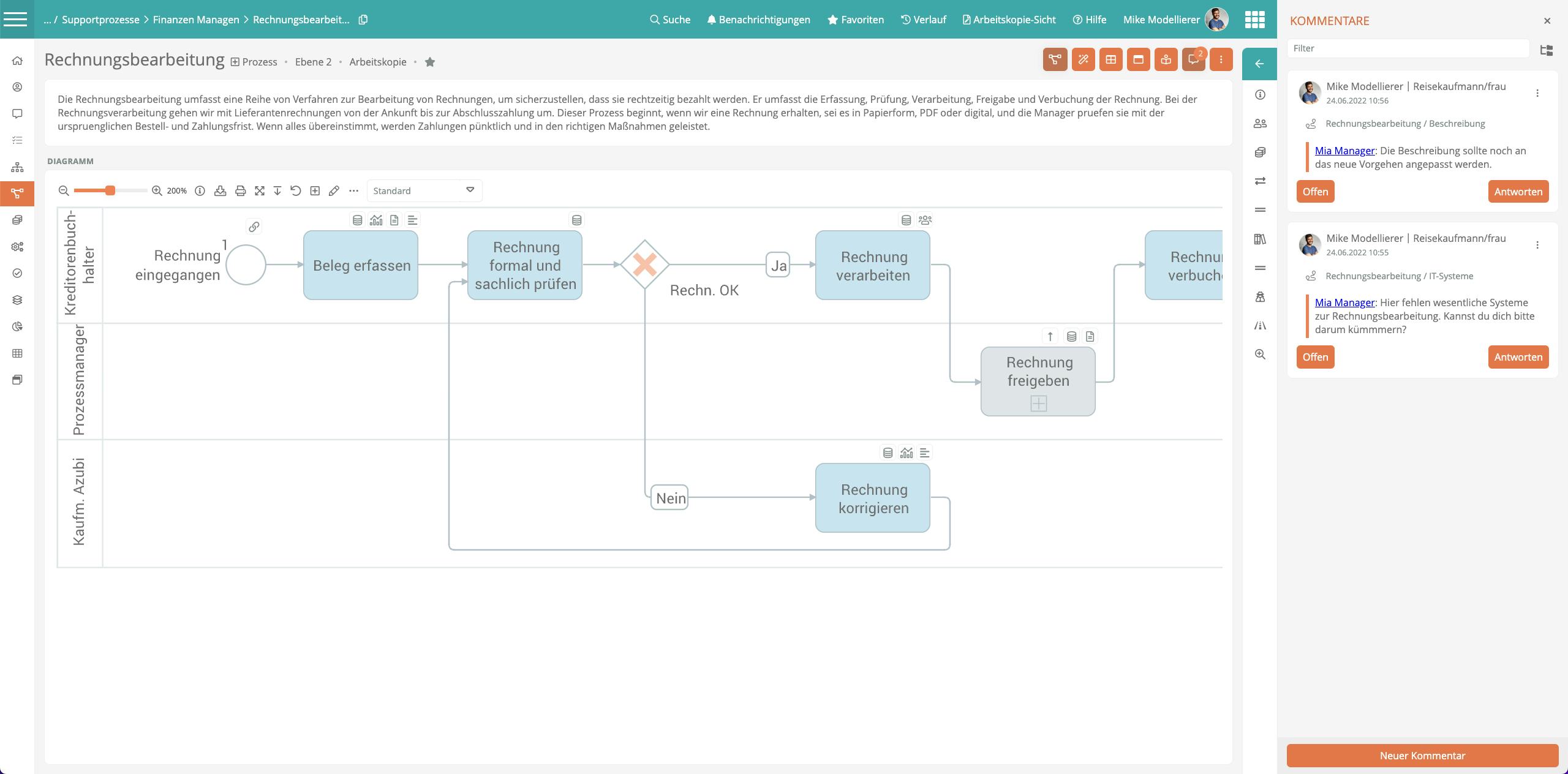Click Mia Manager link in second comment
This screenshot has height=774, width=1568.
tap(1344, 302)
